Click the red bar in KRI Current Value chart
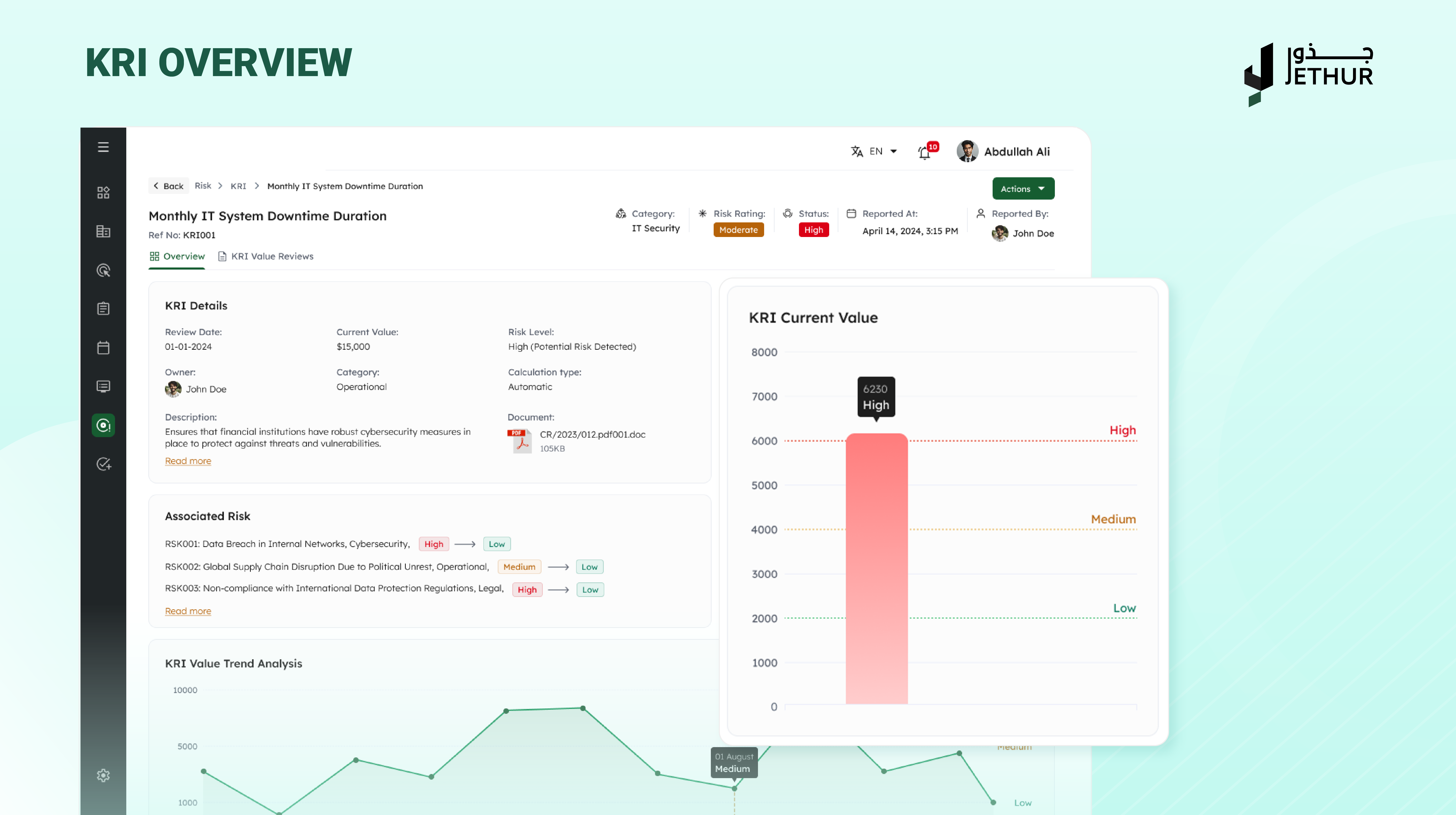This screenshot has width=1456, height=815. (x=876, y=568)
